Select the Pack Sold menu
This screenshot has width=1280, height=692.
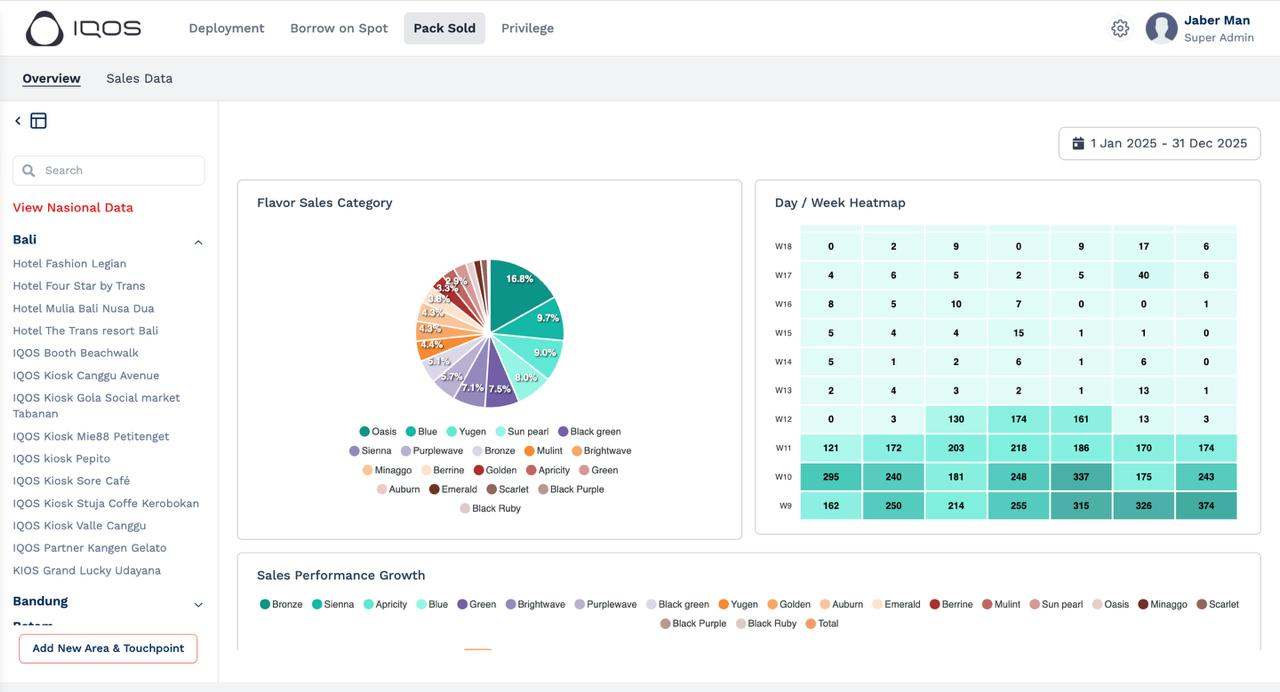pos(444,28)
